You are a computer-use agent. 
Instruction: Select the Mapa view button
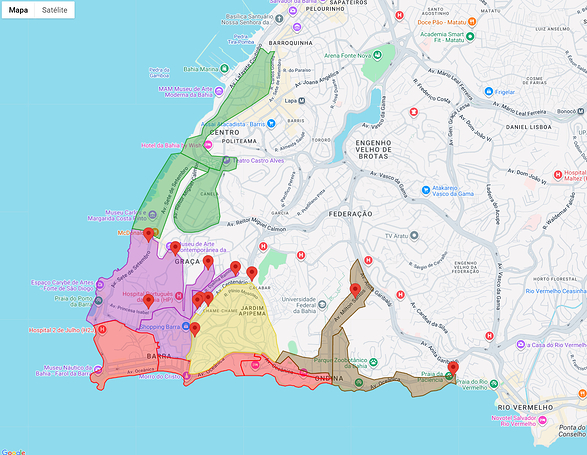pyautogui.click(x=18, y=10)
